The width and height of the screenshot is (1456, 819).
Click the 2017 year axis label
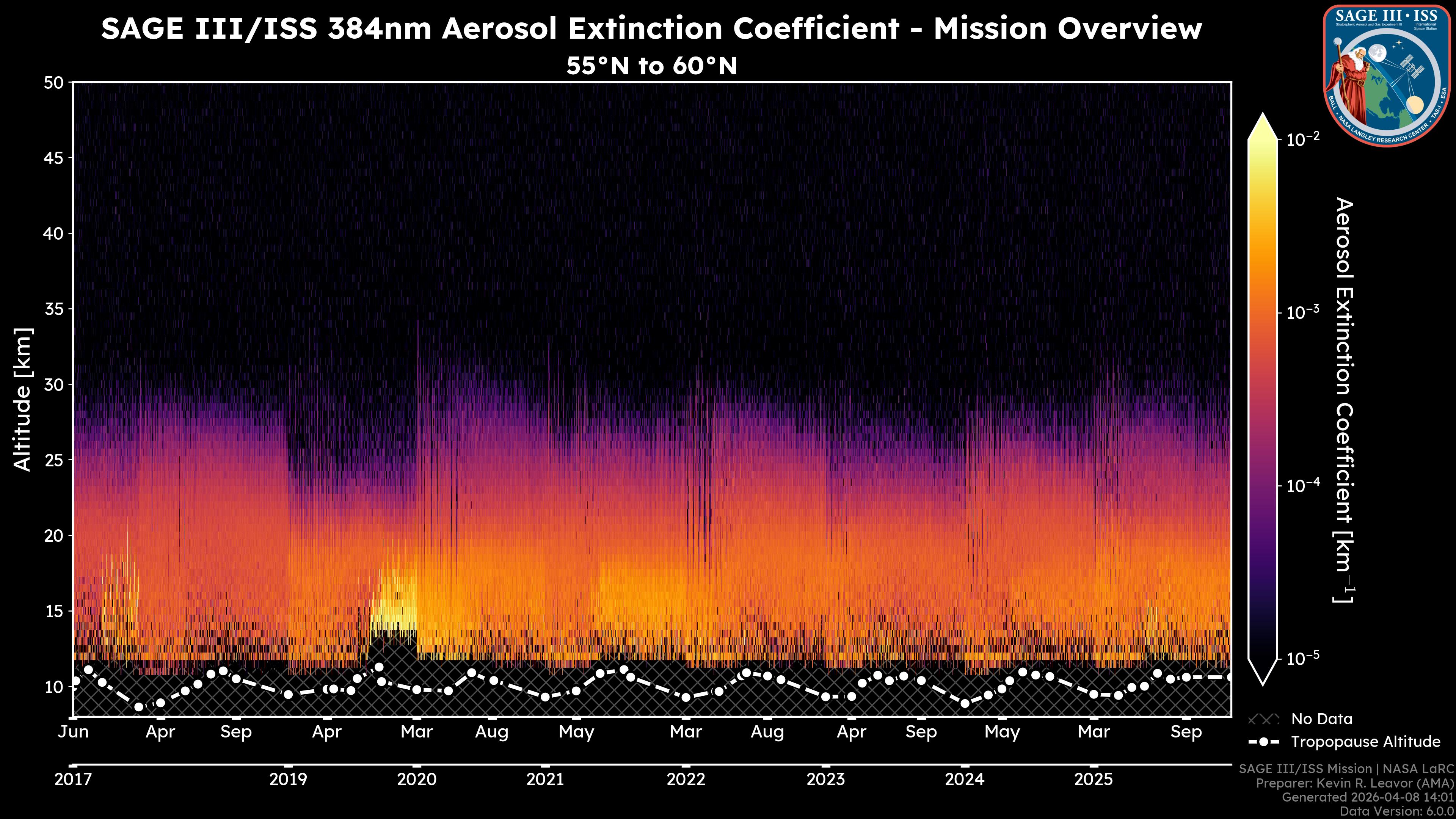tap(73, 780)
